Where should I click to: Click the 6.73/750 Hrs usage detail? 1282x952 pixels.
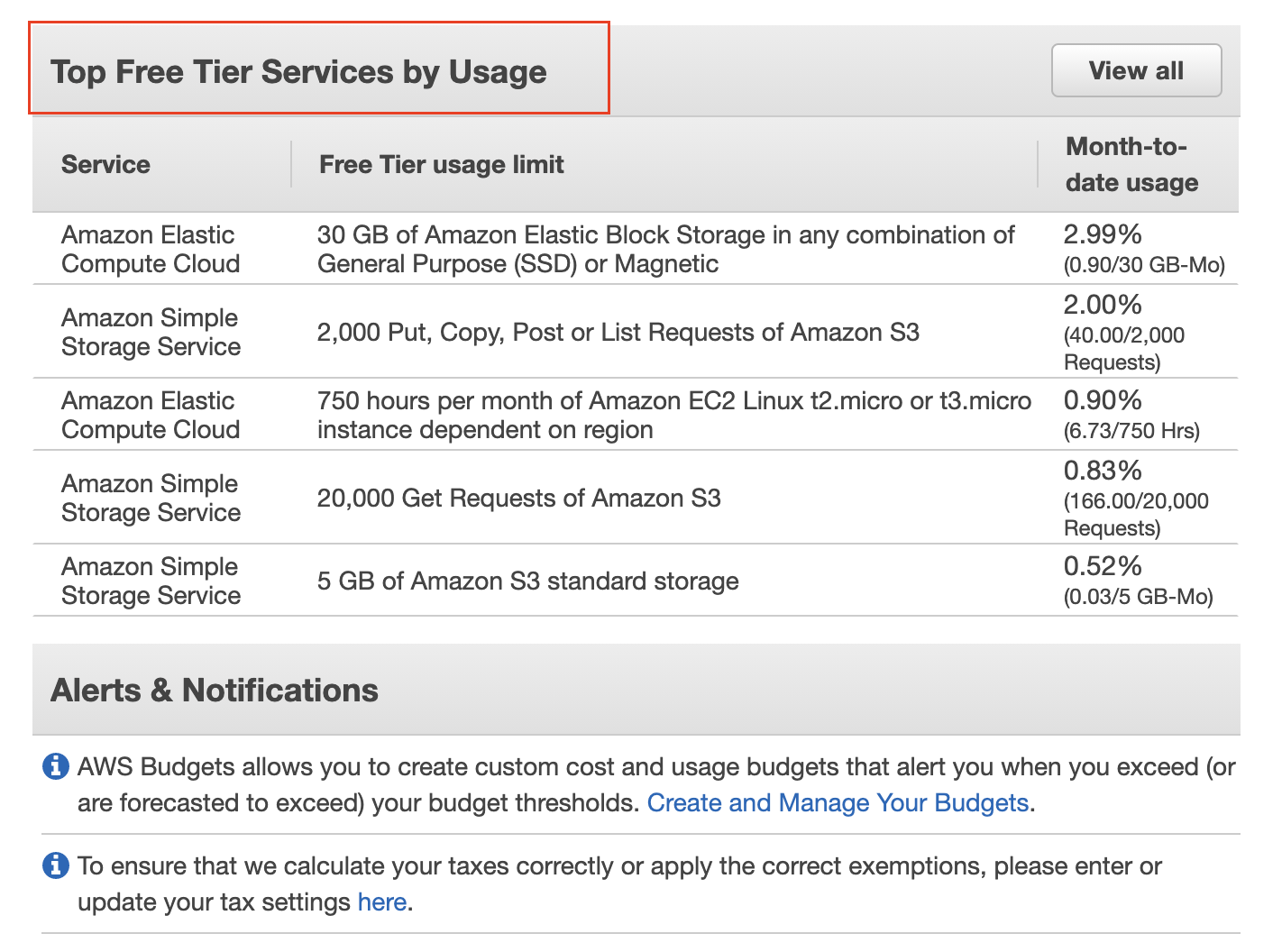click(x=1131, y=431)
